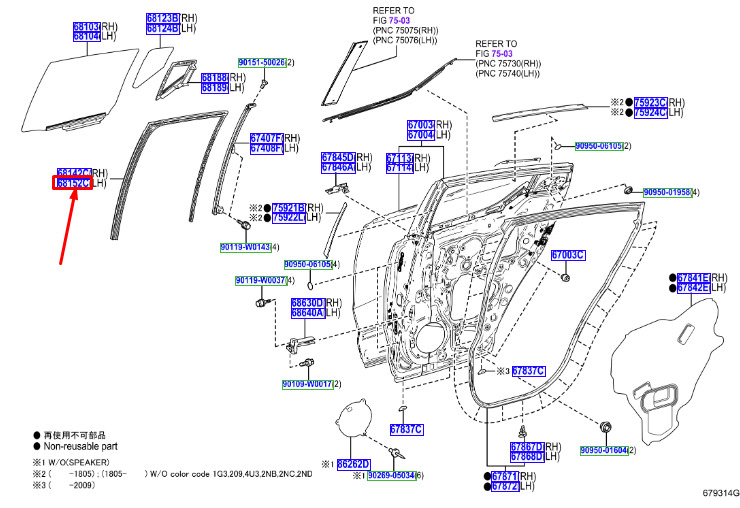
Task: Open bolt part 90151-50026
Action: tap(262, 62)
